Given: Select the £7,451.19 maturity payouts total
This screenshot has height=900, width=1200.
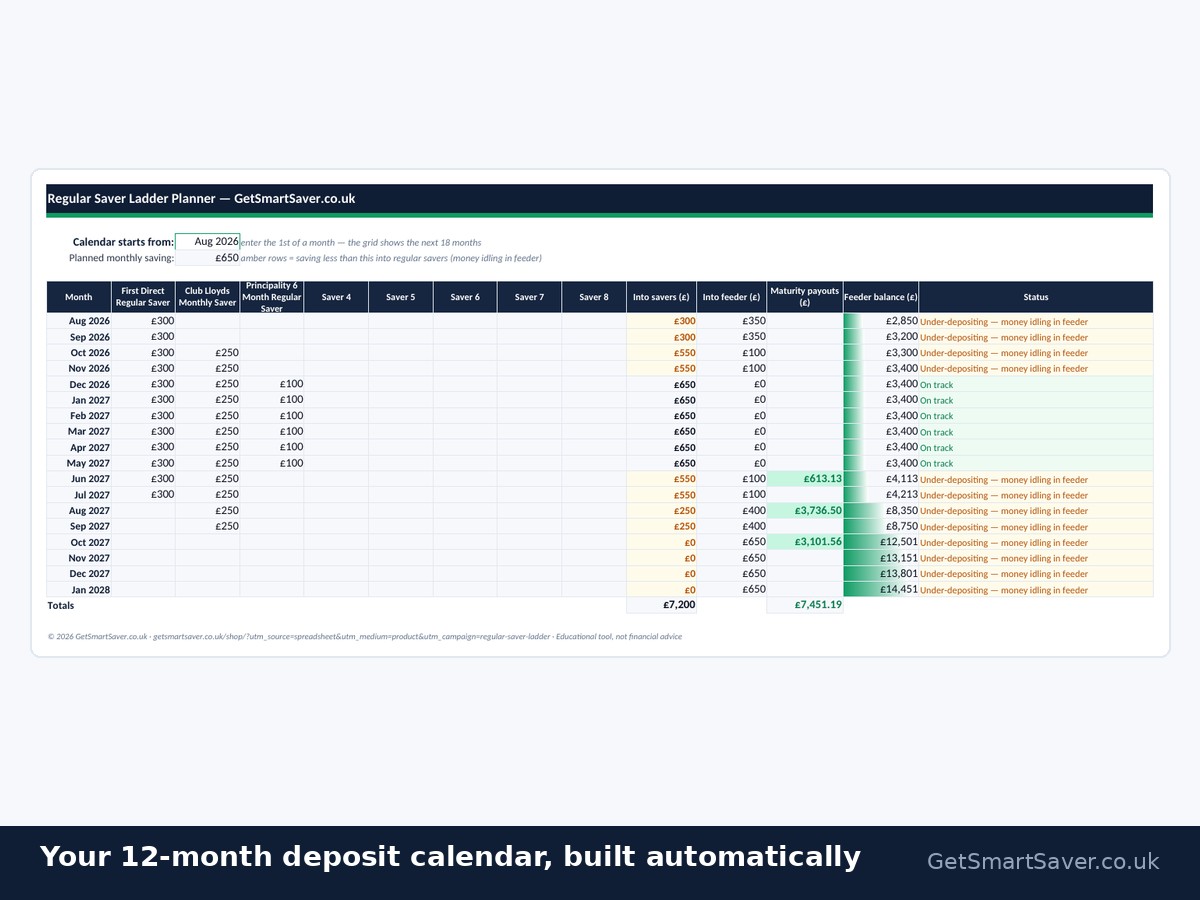Looking at the screenshot, I should pos(805,605).
